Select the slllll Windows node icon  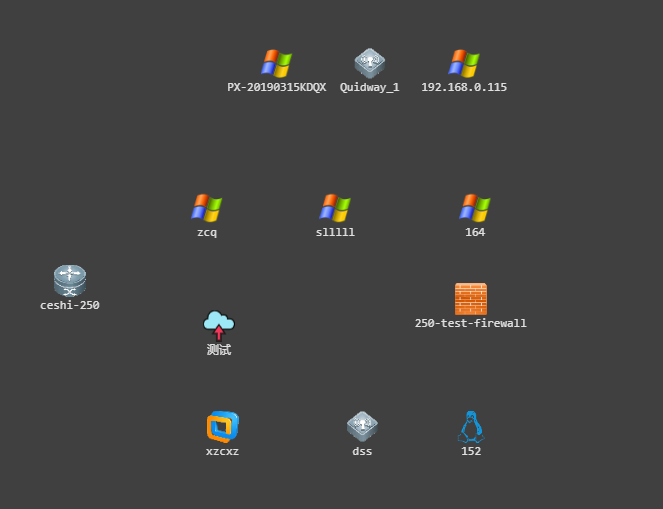click(335, 208)
